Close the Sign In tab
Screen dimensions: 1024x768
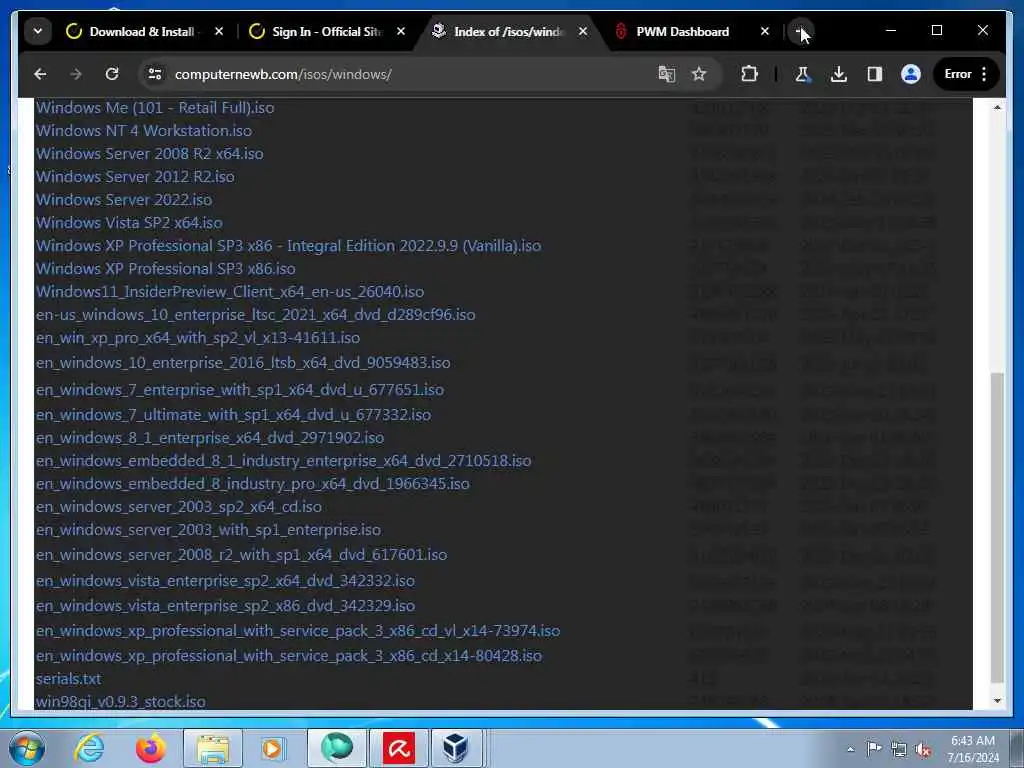[x=401, y=31]
